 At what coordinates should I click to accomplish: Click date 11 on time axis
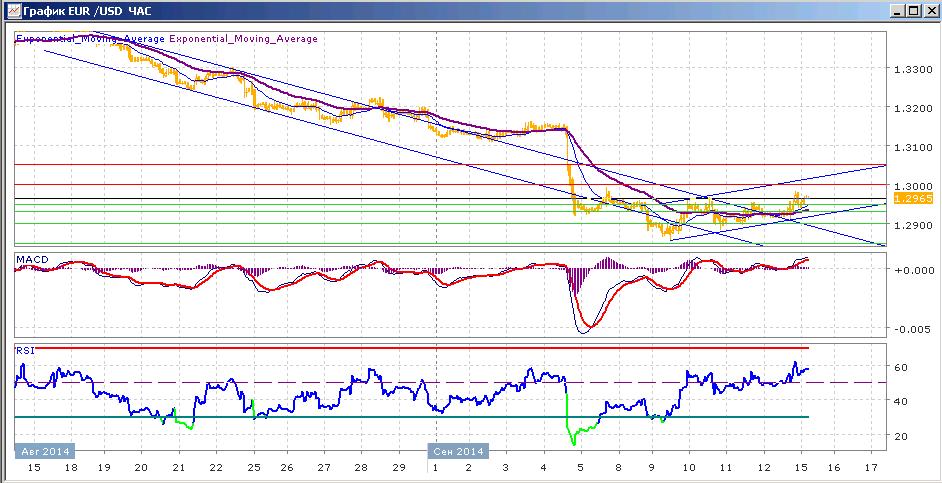point(726,467)
